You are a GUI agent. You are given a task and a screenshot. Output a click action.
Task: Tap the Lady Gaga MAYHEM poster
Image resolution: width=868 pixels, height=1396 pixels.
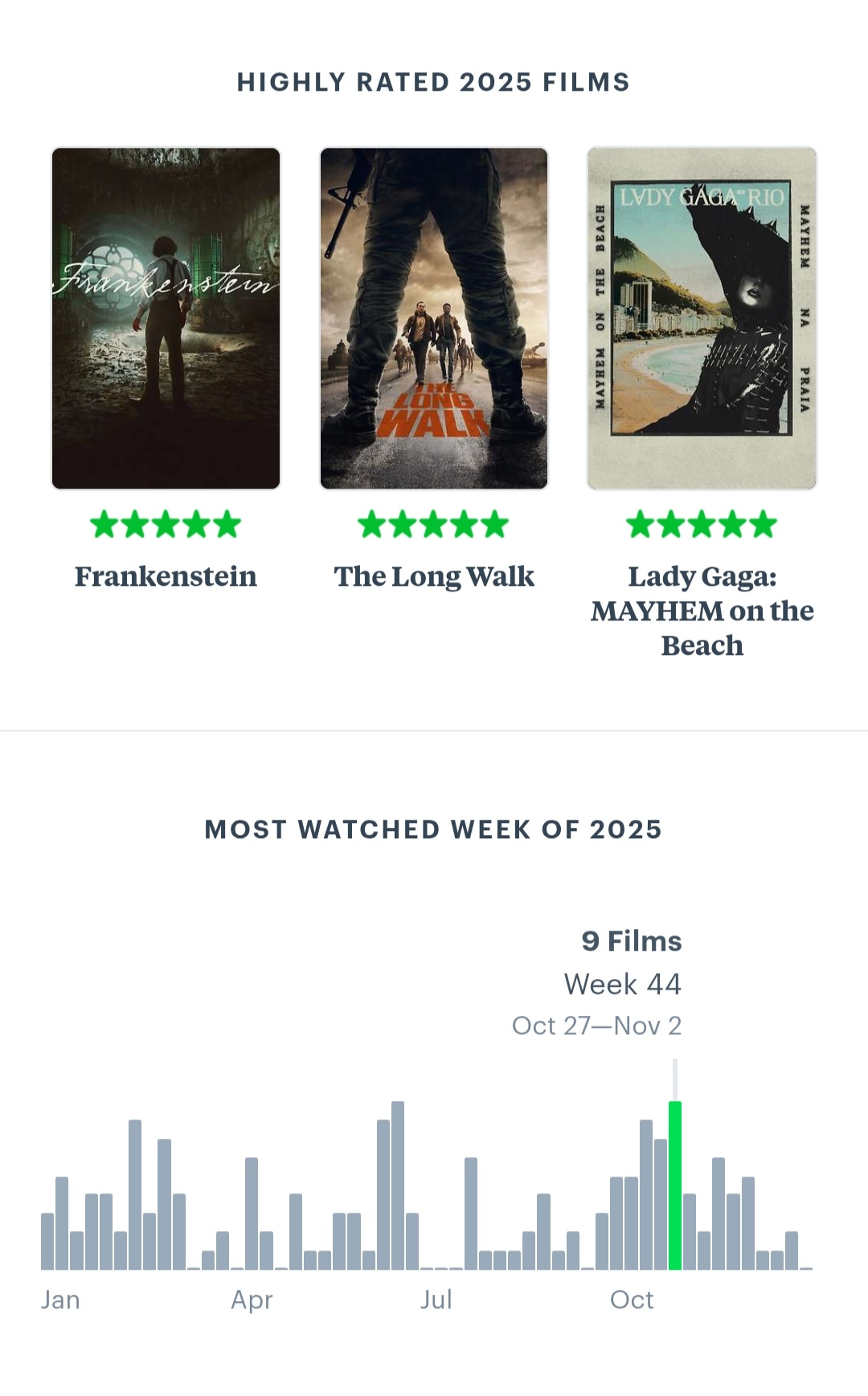pos(702,318)
